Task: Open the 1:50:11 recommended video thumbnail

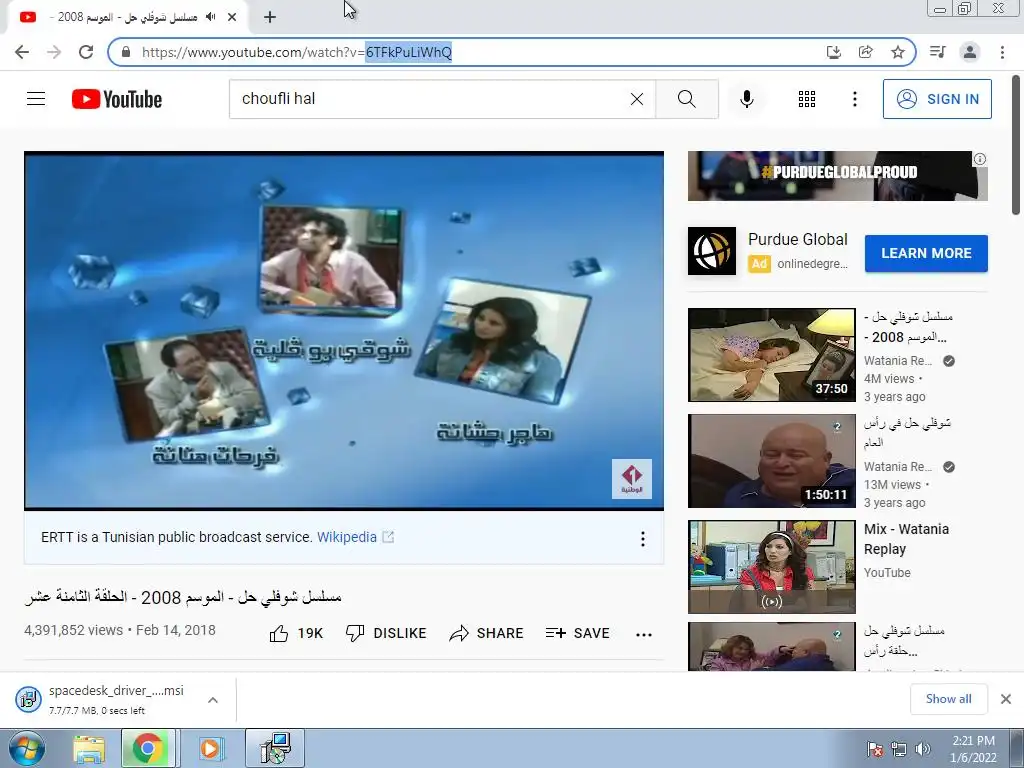Action: [x=771, y=460]
